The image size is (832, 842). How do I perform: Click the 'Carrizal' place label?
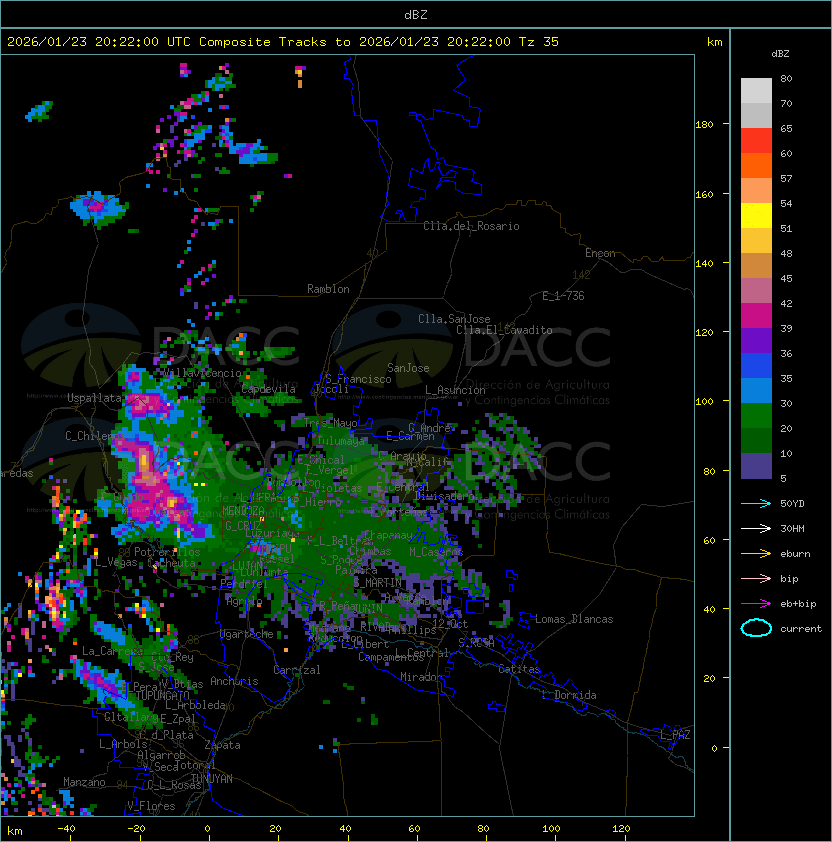296,670
